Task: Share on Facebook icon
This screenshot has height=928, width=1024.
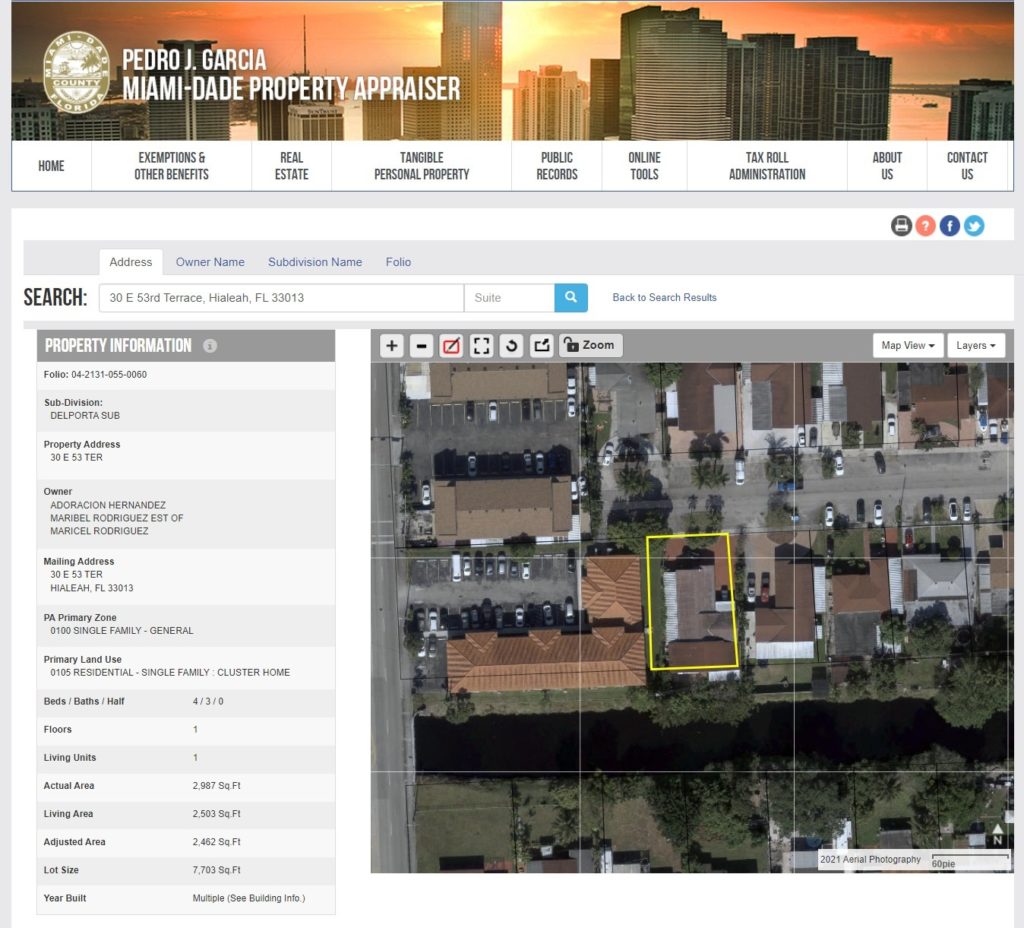Action: tap(949, 226)
